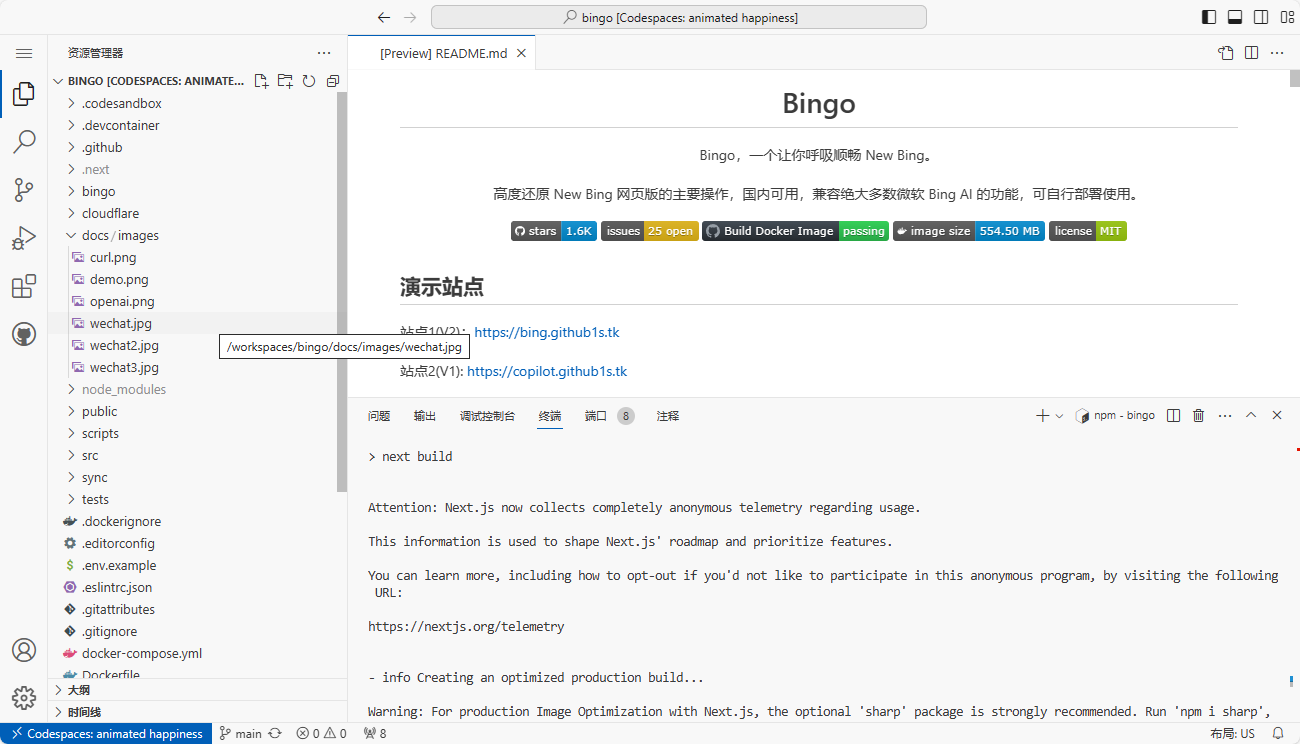The image size is (1300, 744).
Task: Click the New Folder icon in explorer
Action: 286,81
